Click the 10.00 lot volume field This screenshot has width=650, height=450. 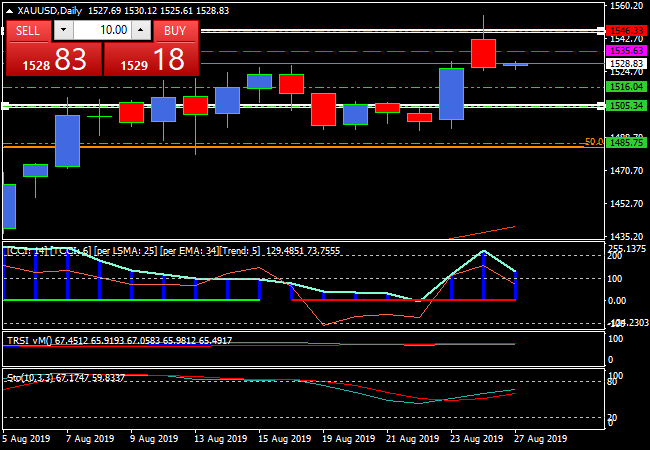pos(100,30)
